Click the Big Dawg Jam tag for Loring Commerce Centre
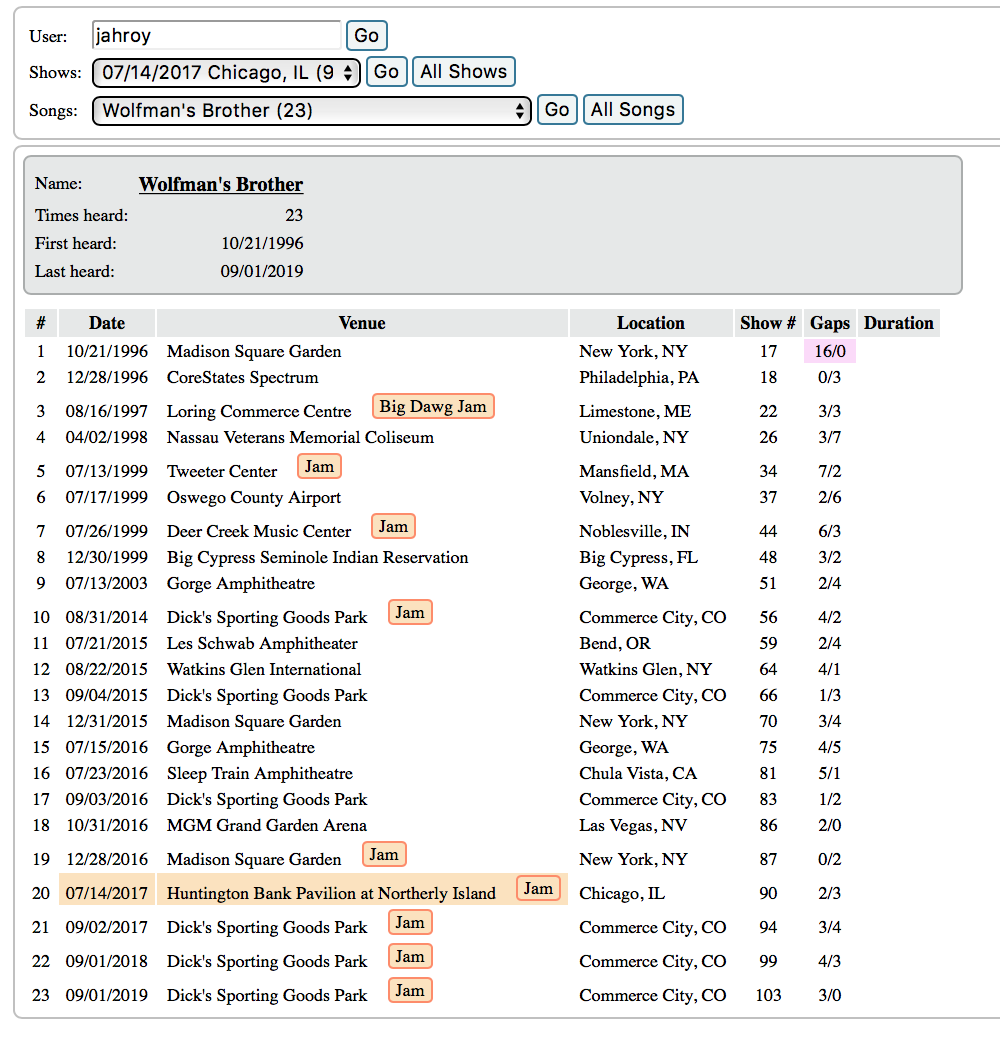 pyautogui.click(x=434, y=406)
